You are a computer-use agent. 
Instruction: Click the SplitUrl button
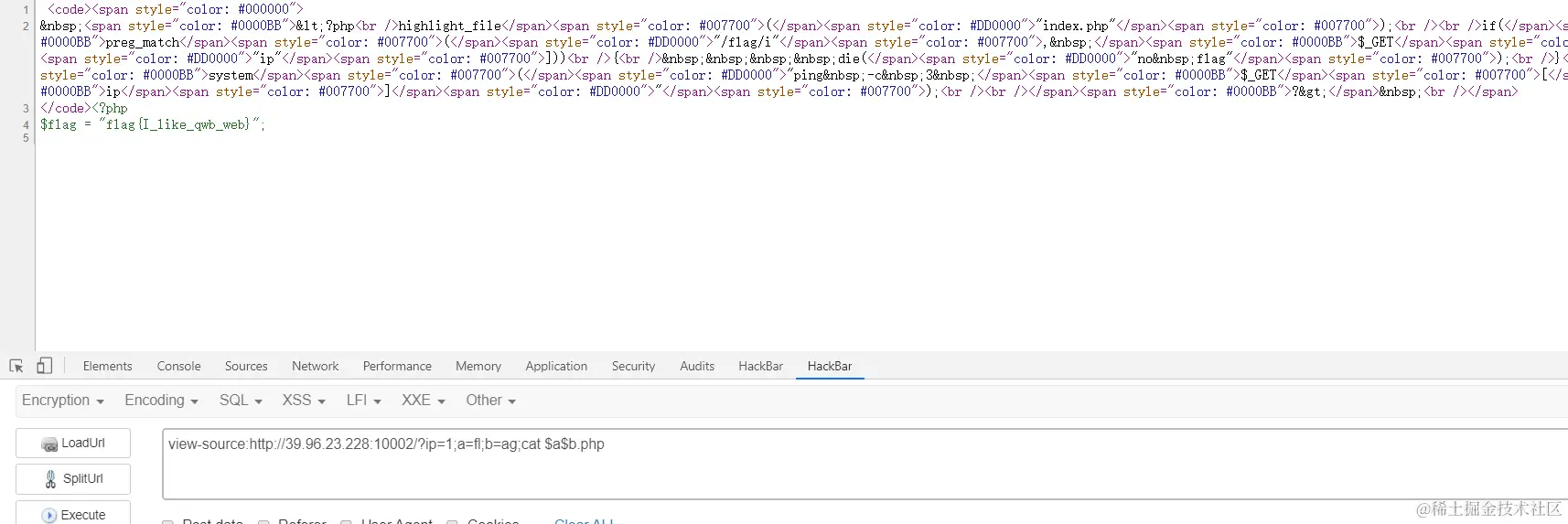coord(73,478)
